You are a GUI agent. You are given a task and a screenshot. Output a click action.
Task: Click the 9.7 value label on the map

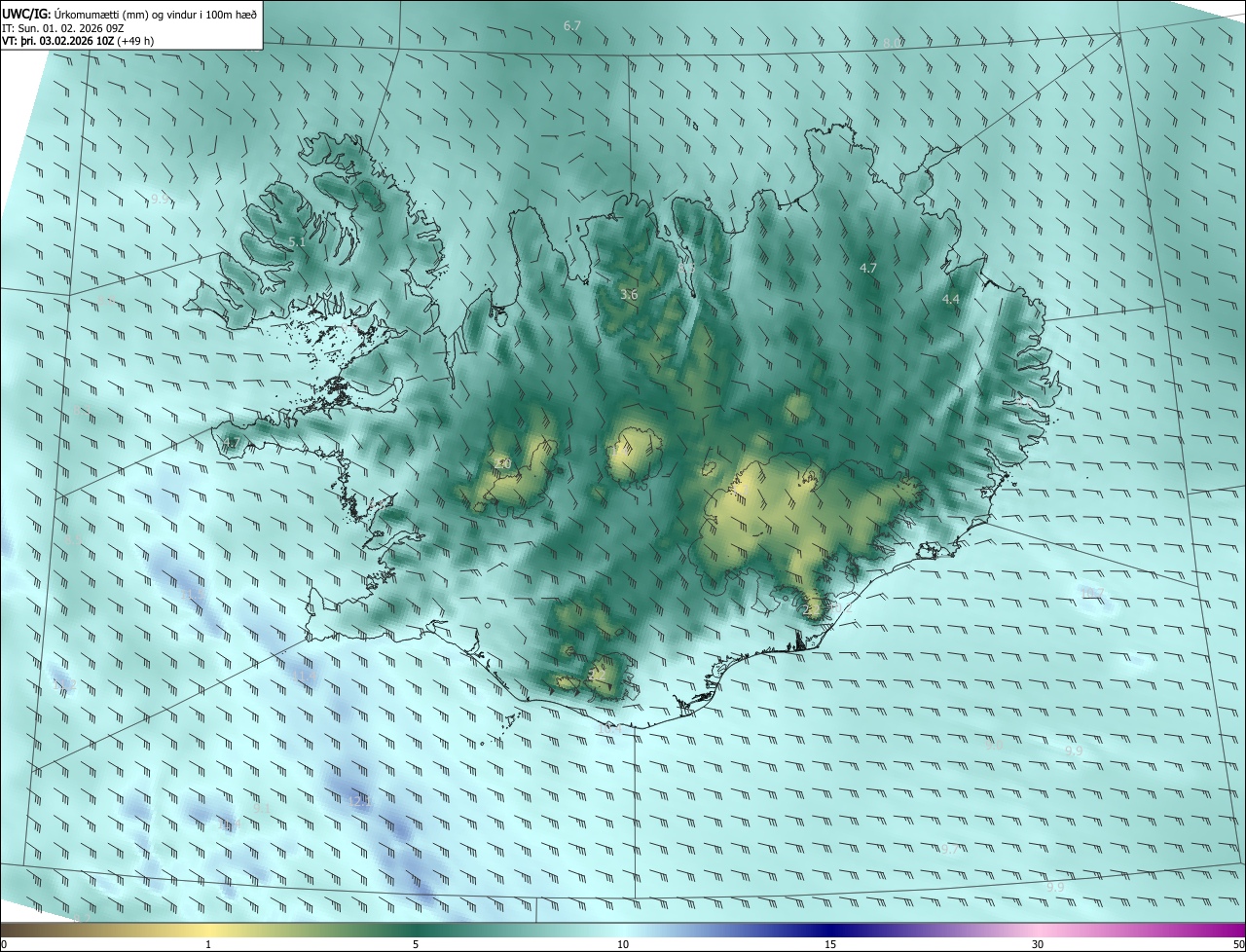click(950, 849)
